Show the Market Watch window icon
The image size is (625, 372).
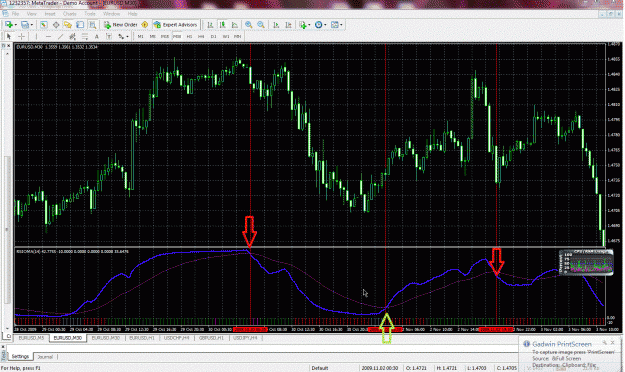pos(43,25)
